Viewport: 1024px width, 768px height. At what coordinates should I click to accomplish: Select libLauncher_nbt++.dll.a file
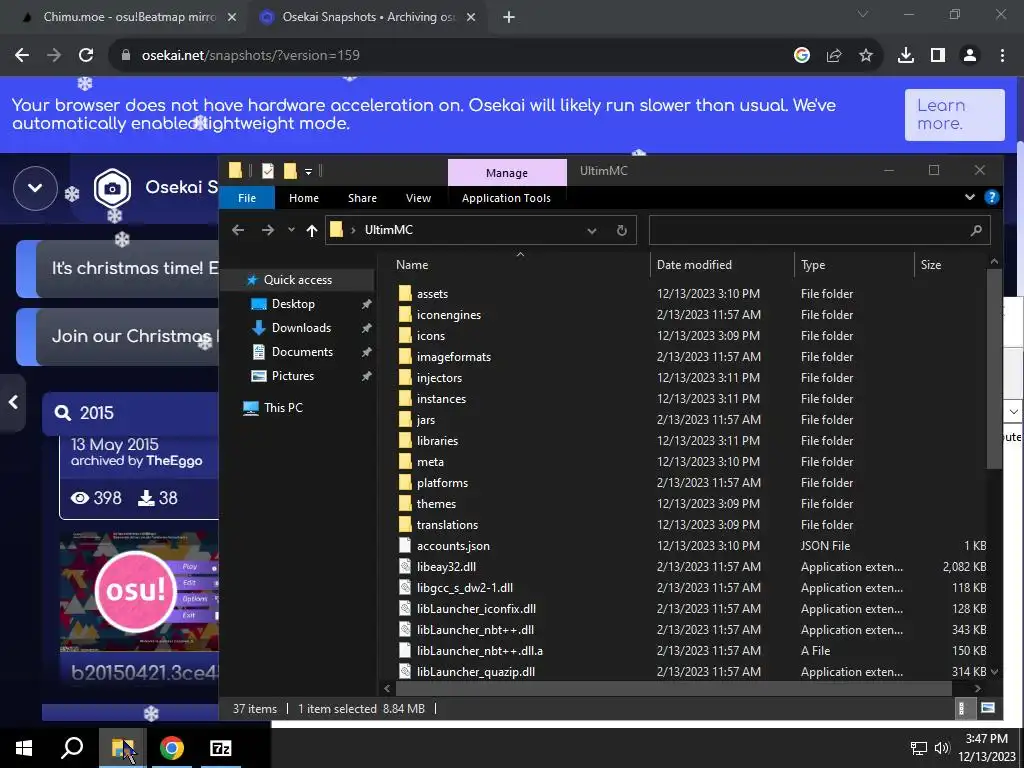pos(479,650)
